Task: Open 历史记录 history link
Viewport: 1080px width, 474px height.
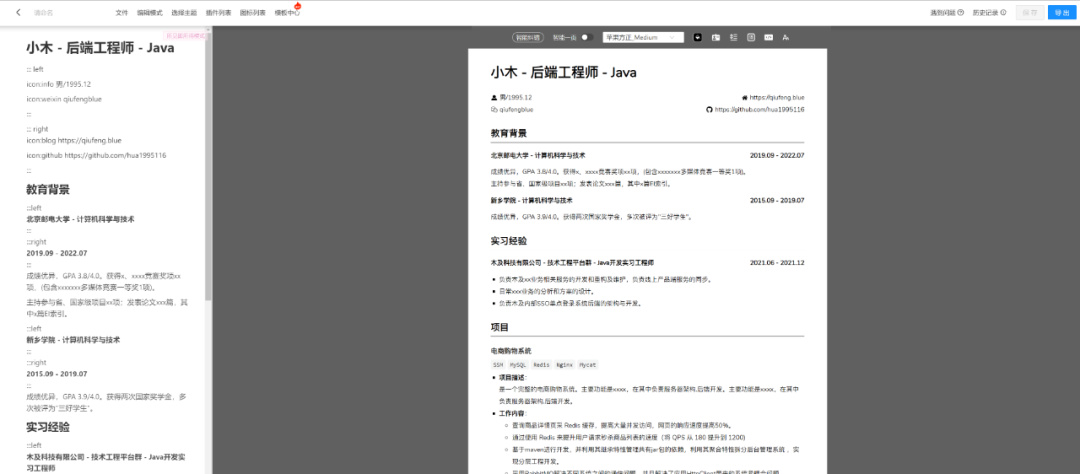Action: coord(989,12)
